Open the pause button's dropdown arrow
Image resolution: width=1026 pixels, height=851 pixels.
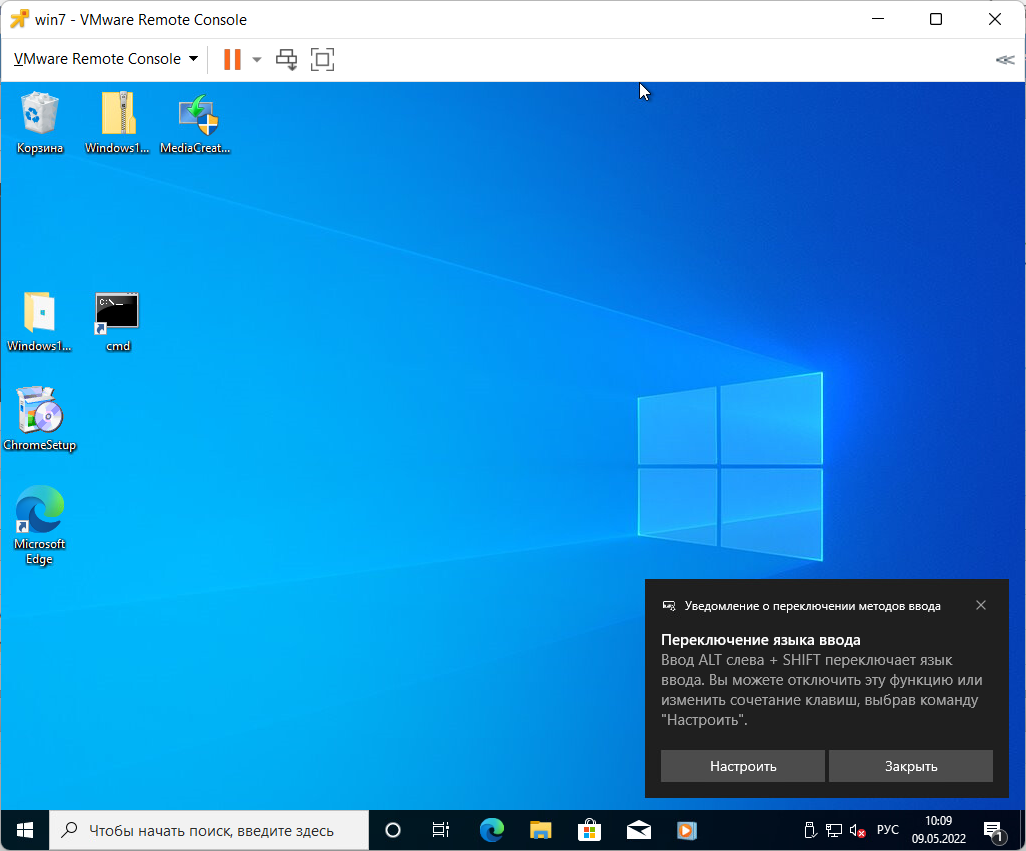click(256, 59)
